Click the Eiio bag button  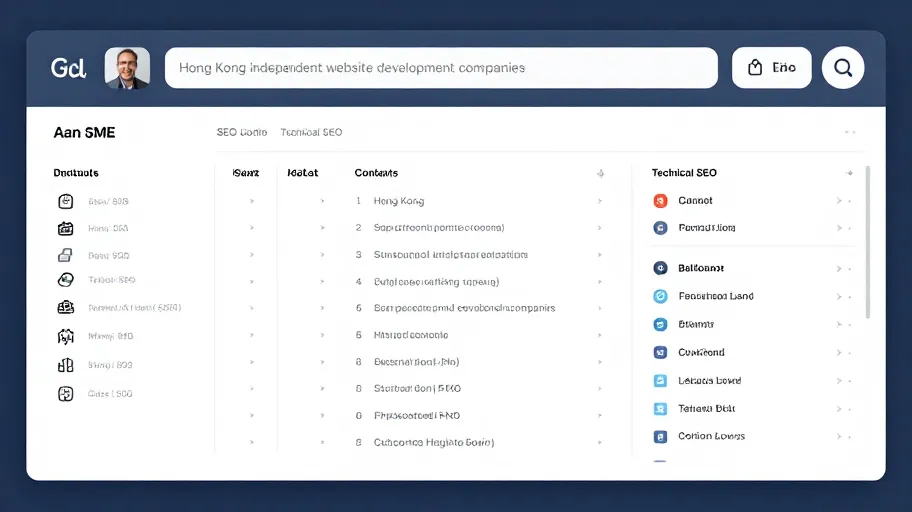pos(771,68)
